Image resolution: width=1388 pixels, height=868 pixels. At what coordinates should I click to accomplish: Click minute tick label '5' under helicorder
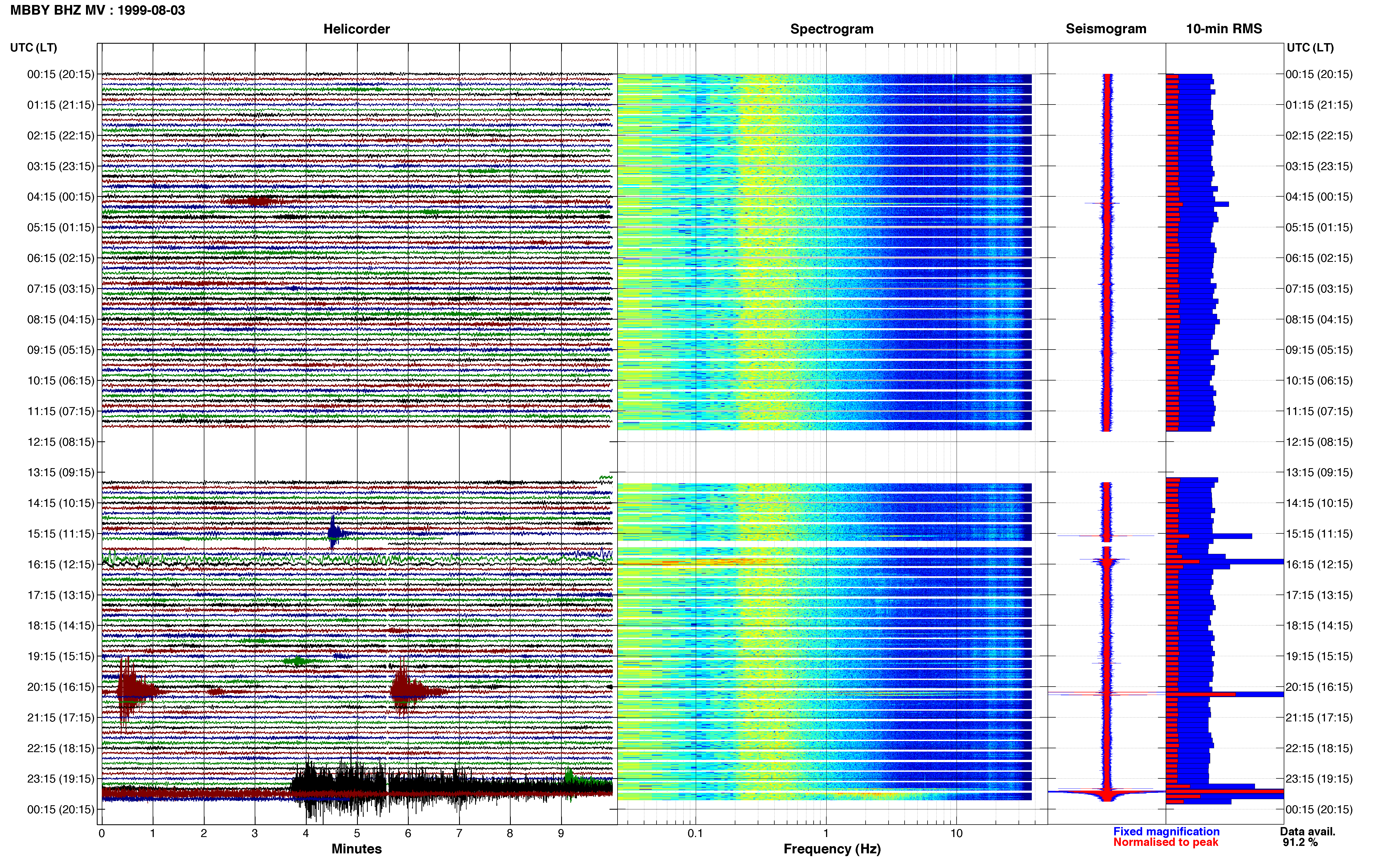click(x=357, y=833)
